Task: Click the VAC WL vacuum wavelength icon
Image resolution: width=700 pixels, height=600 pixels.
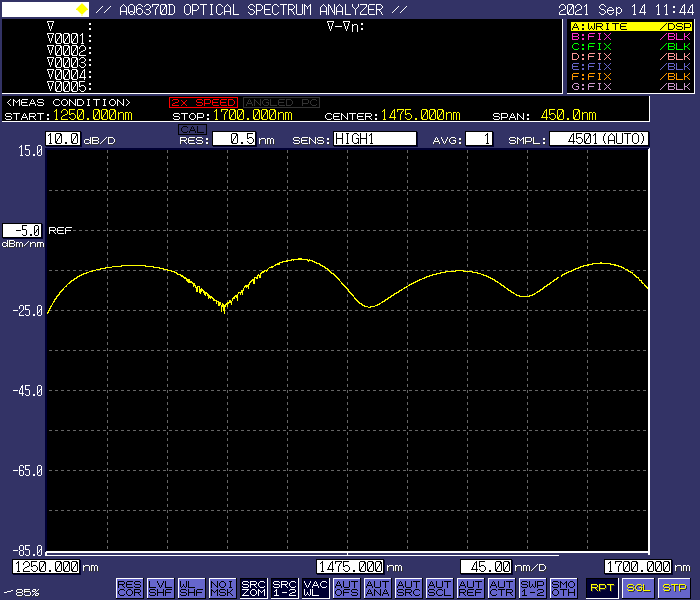Action: 315,588
